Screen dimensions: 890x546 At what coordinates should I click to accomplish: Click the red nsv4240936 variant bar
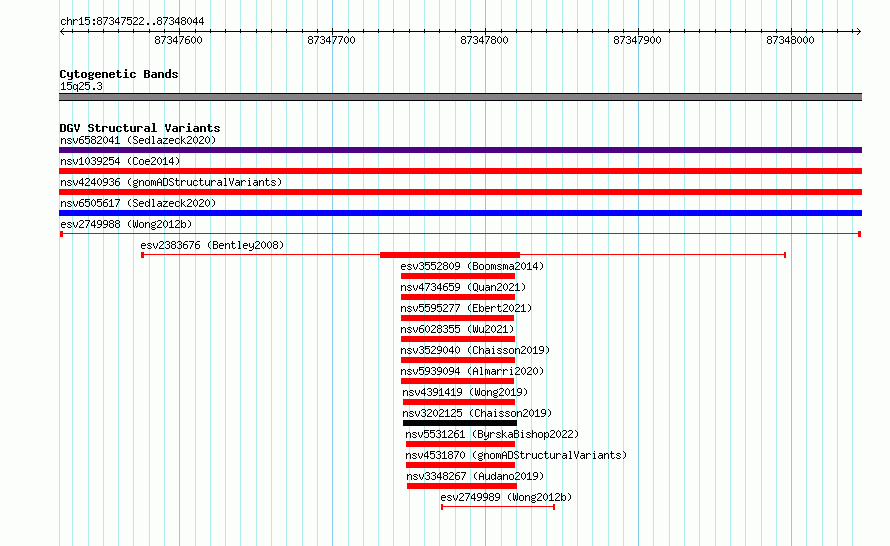click(x=460, y=192)
